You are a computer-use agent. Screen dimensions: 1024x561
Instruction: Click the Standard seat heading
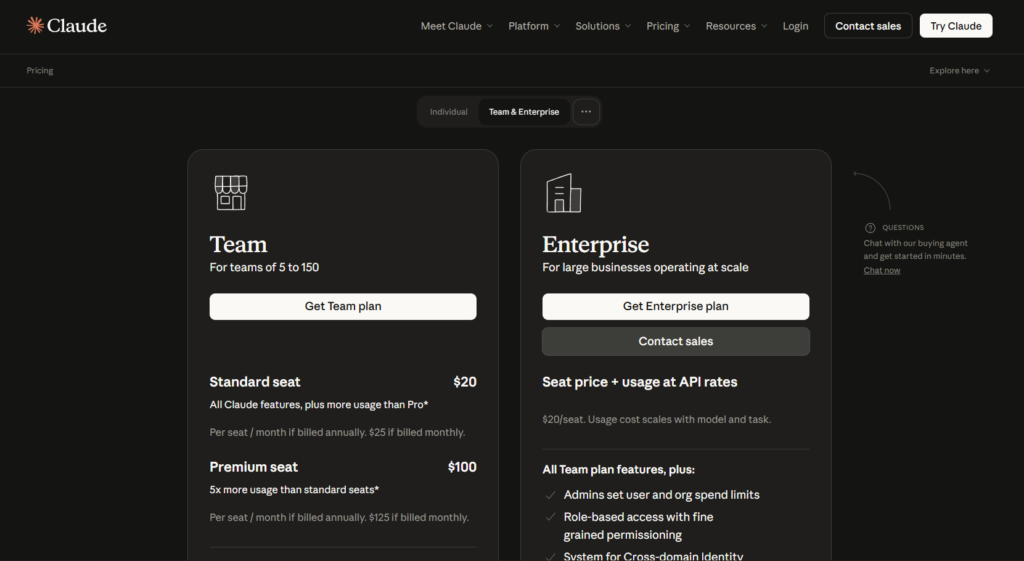pos(255,382)
